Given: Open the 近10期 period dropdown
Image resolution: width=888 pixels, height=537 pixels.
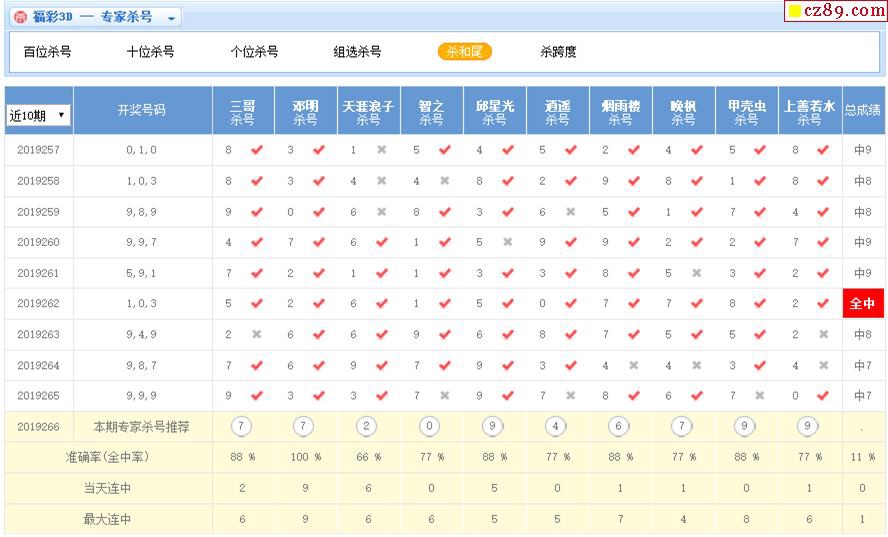Looking at the screenshot, I should (x=39, y=115).
